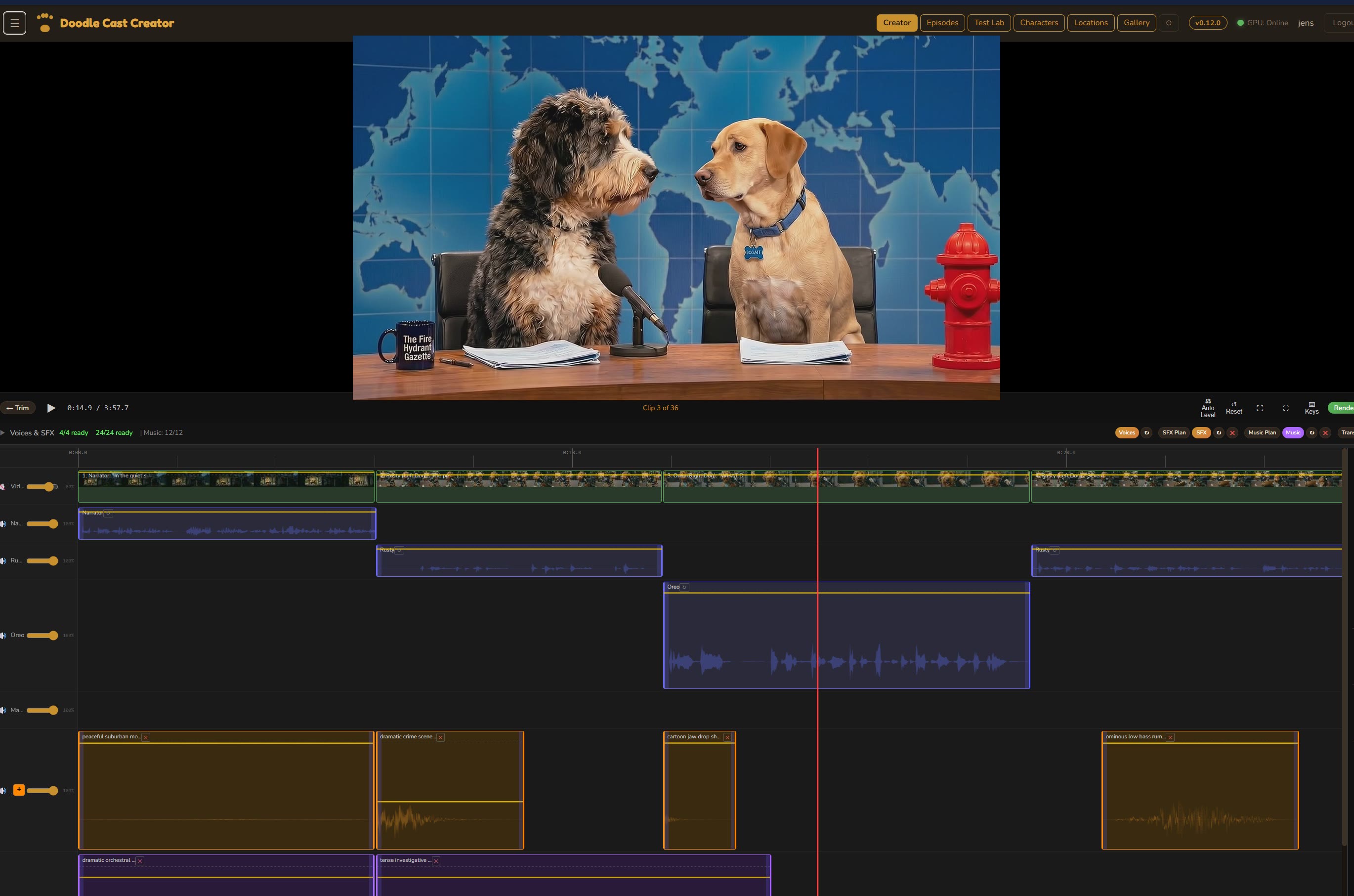Click the Trim button
The width and height of the screenshot is (1354, 896).
18,407
